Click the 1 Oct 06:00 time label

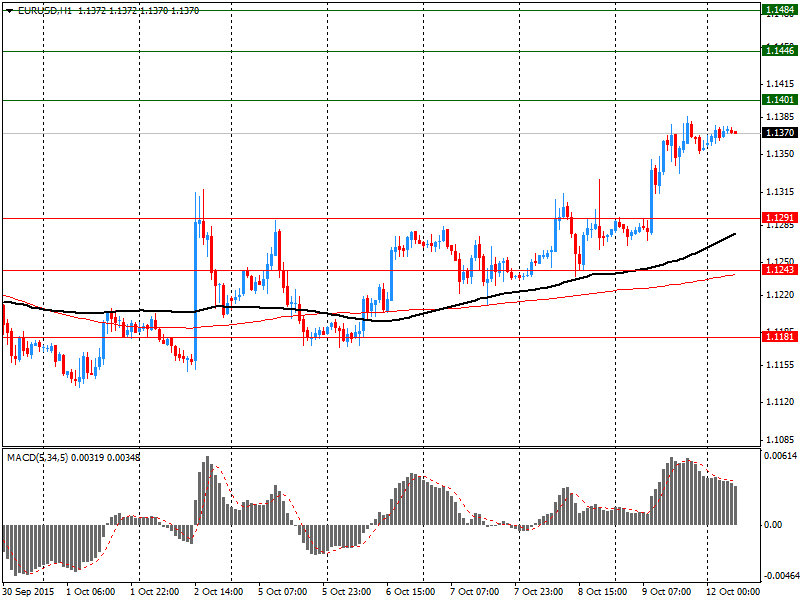point(90,592)
